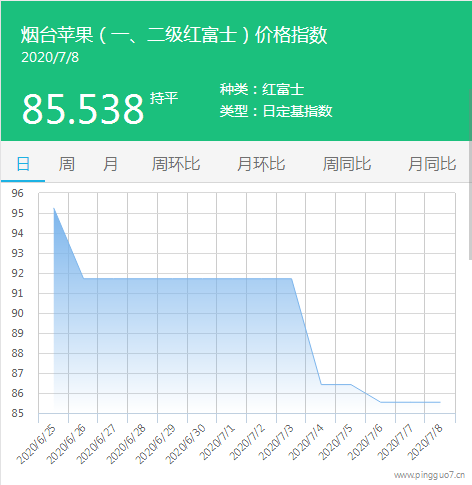Open the 月 monthly tab
Screen dimensions: 472x485
[110, 164]
